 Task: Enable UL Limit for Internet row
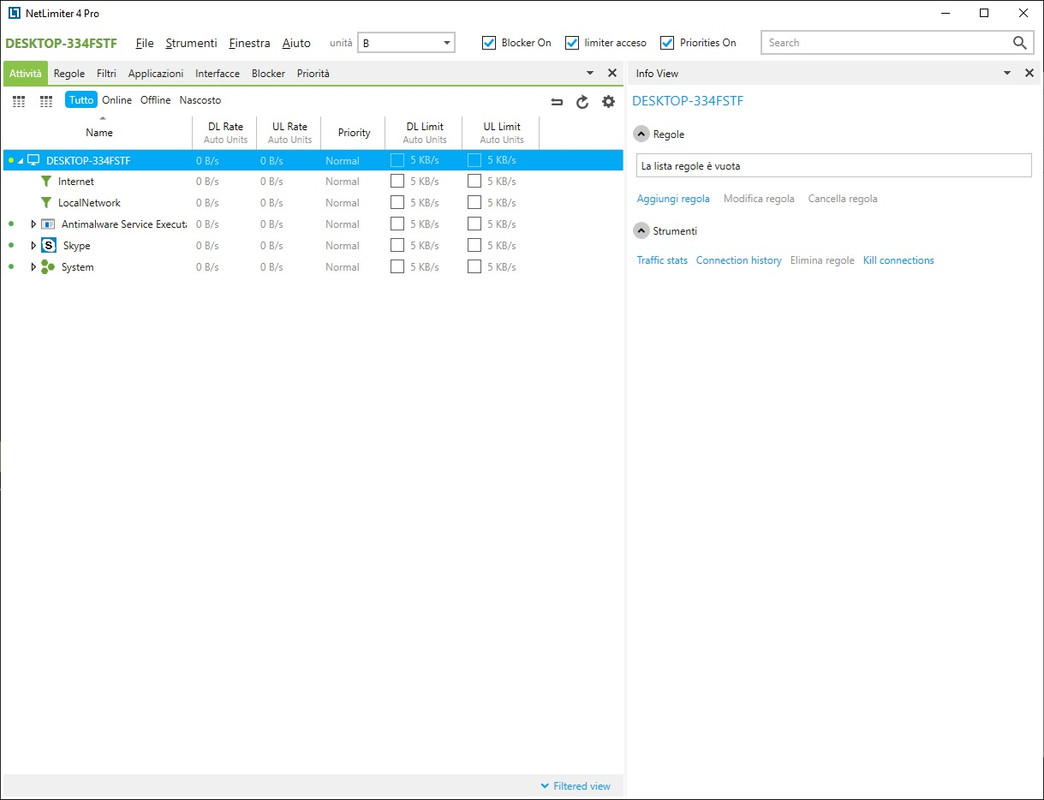click(474, 181)
